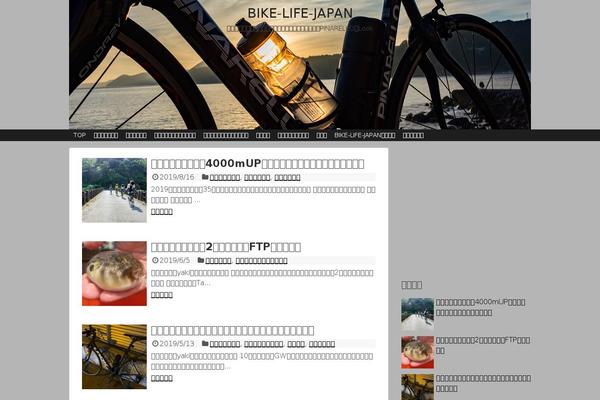Click the Pinarello bike header banner image
Image resolution: width=600 pixels, height=400 pixels.
coord(300,65)
